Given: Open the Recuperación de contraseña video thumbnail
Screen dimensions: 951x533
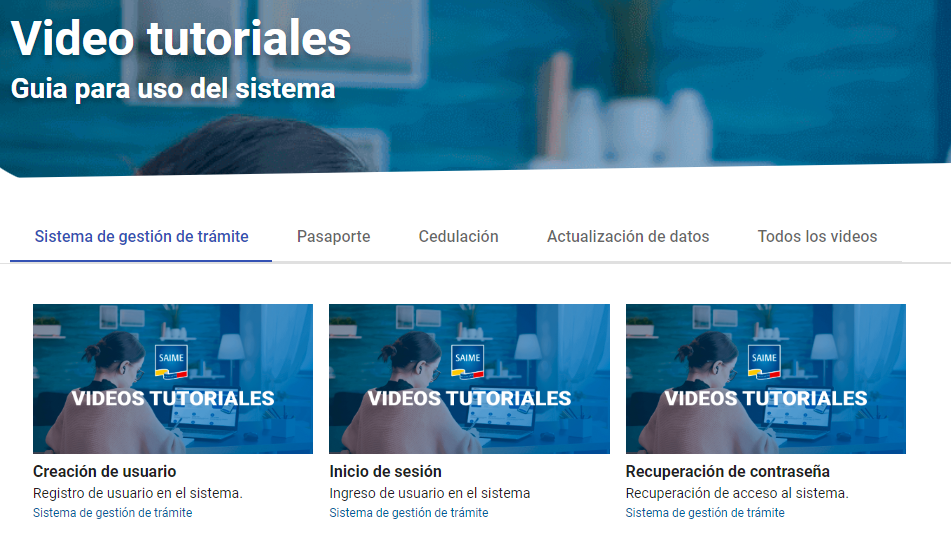Looking at the screenshot, I should [765, 379].
